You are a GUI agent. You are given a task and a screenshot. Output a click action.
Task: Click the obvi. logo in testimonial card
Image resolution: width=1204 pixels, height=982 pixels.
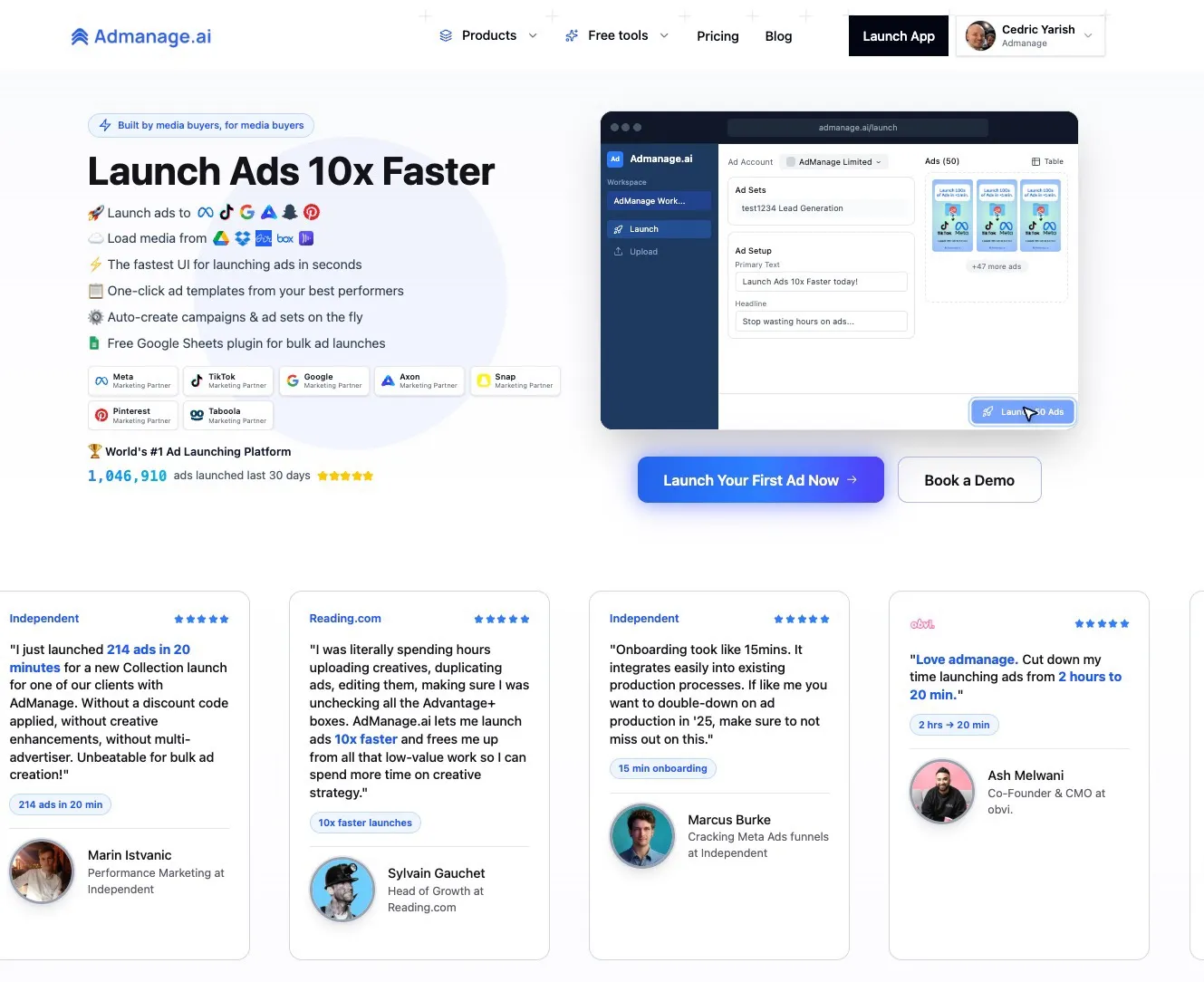(922, 624)
